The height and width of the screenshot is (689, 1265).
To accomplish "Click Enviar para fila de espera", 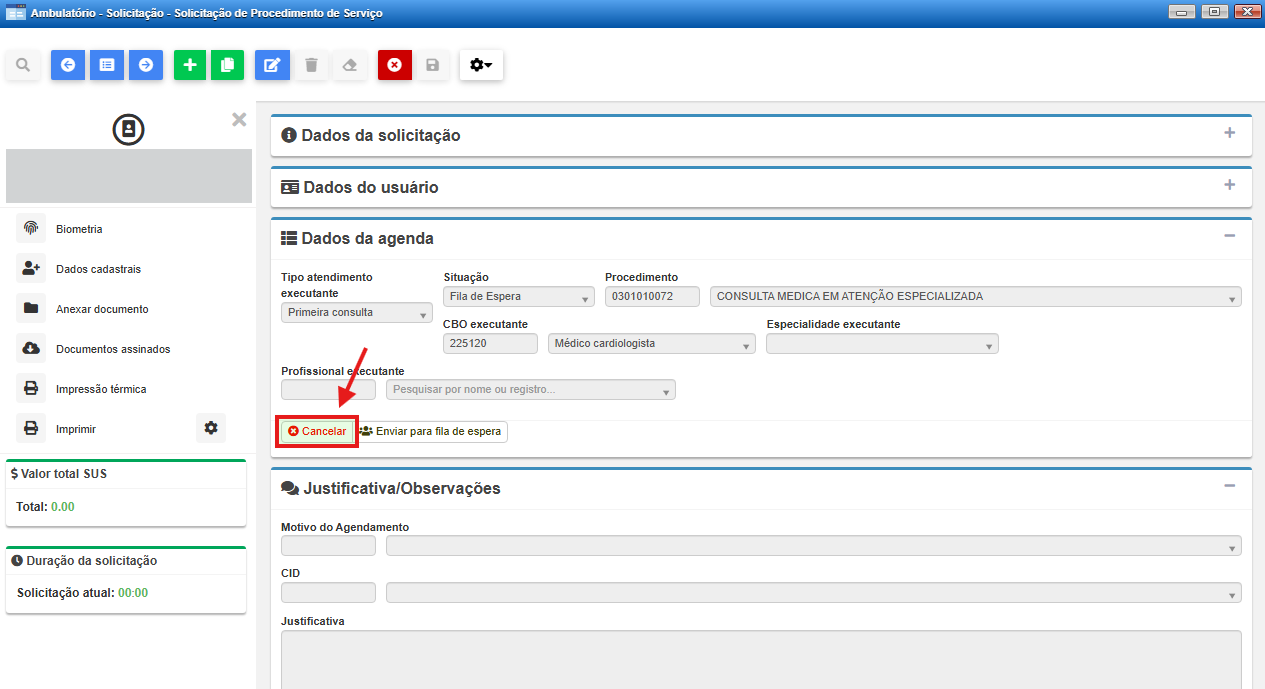I will pyautogui.click(x=431, y=432).
